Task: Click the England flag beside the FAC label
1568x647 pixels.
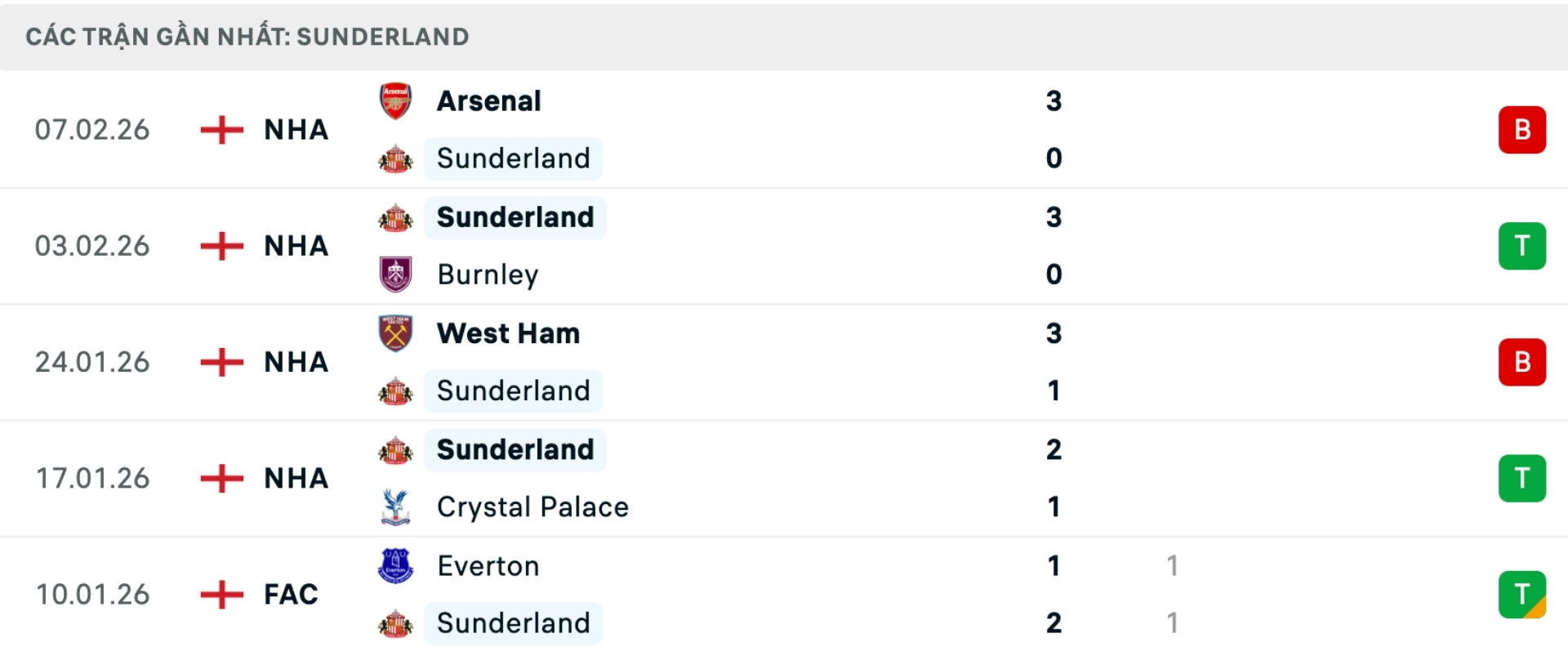Action: click(220, 594)
